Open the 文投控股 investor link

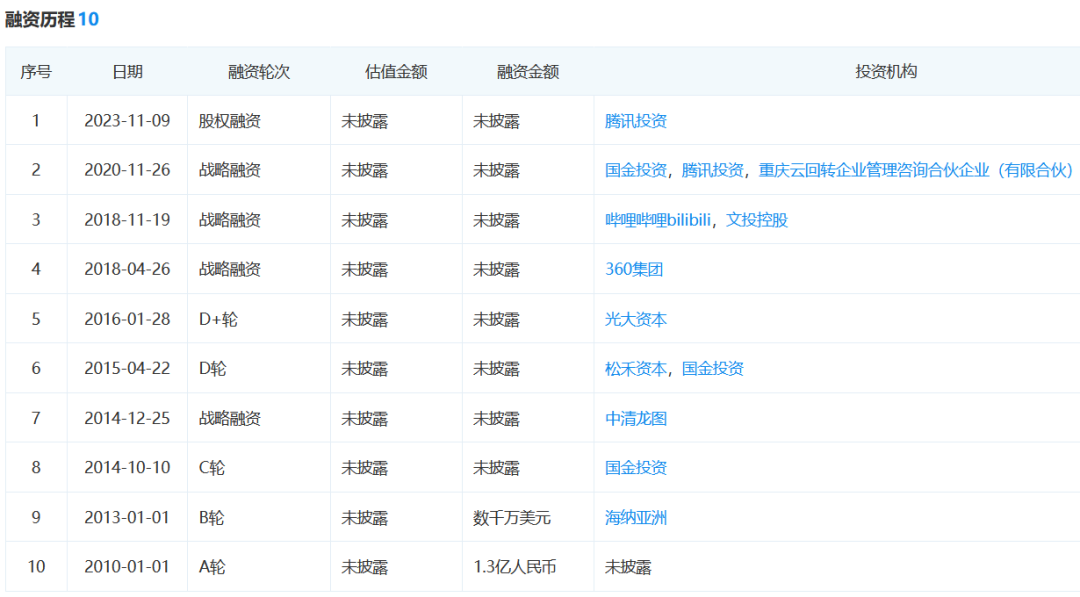point(757,220)
